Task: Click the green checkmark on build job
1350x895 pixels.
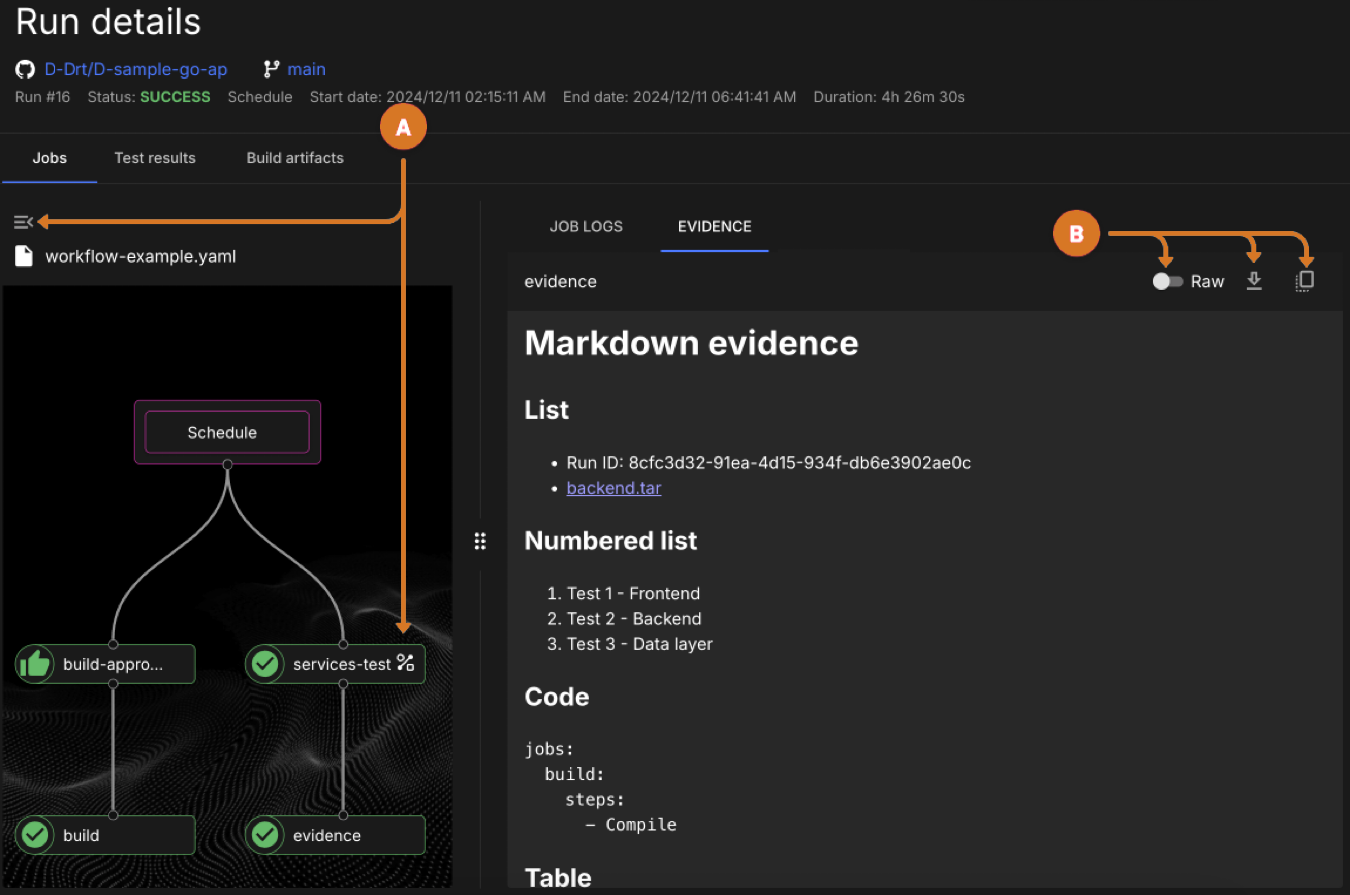Action: pyautogui.click(x=36, y=835)
